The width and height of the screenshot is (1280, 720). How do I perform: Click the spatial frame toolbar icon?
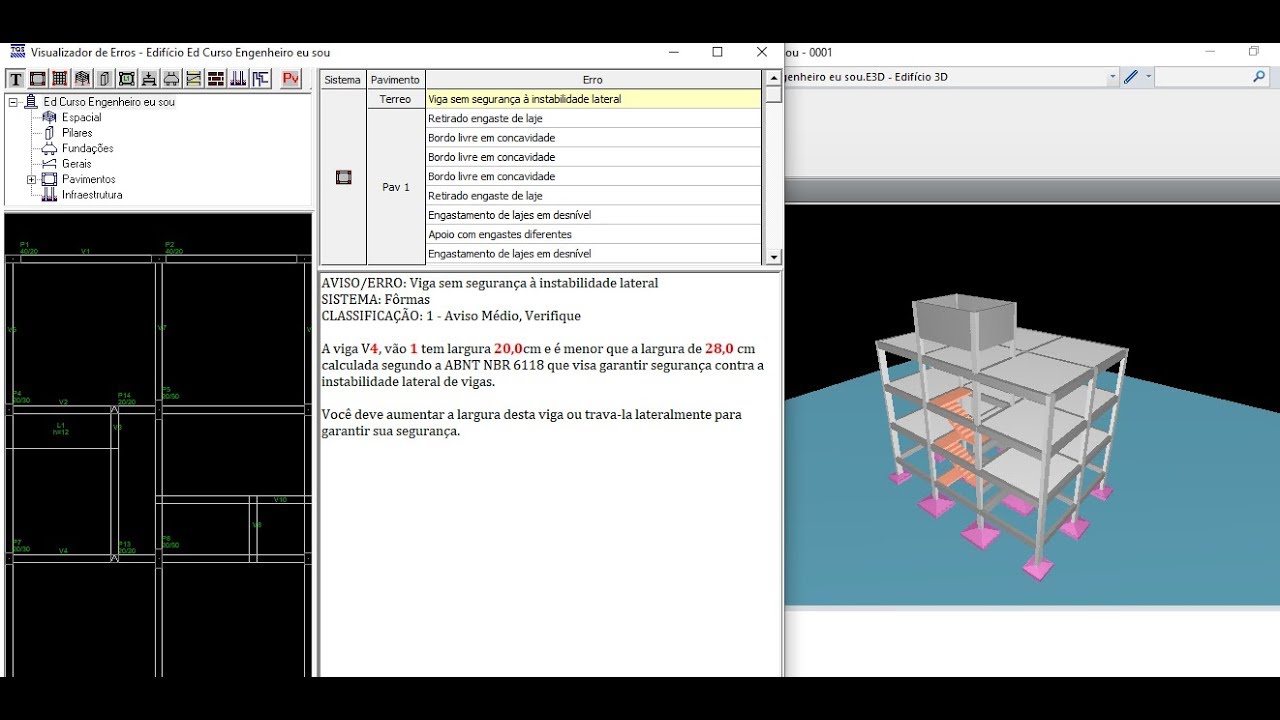[x=82, y=79]
